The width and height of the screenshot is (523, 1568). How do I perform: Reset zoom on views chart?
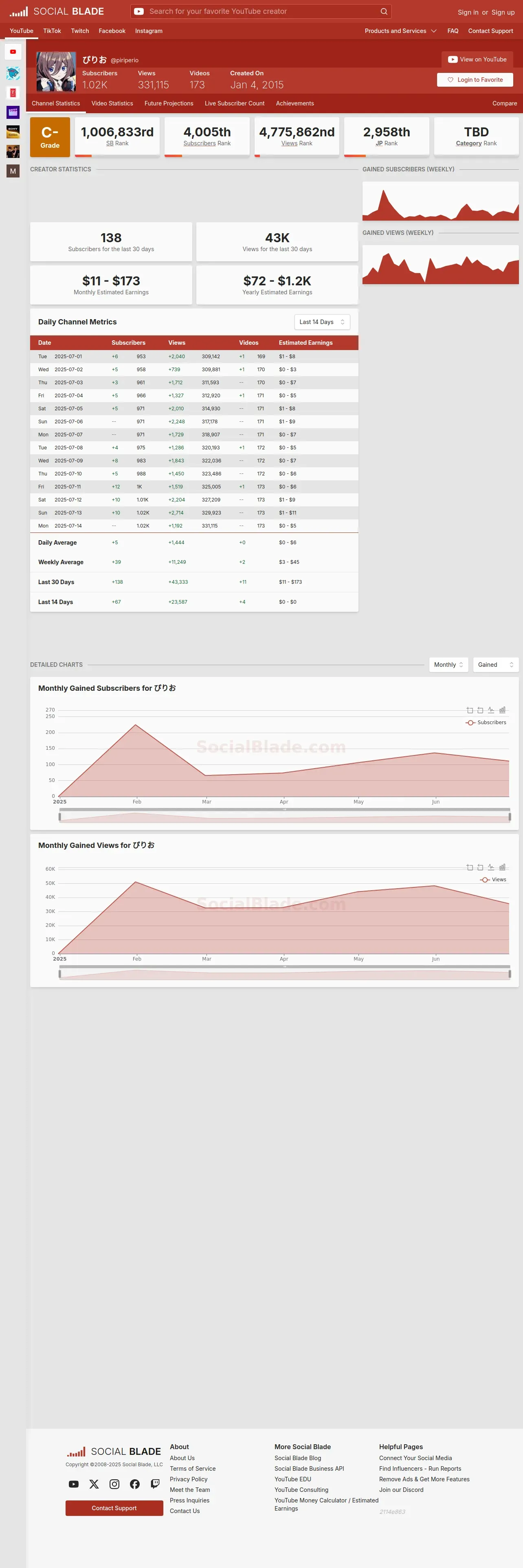coord(480,867)
